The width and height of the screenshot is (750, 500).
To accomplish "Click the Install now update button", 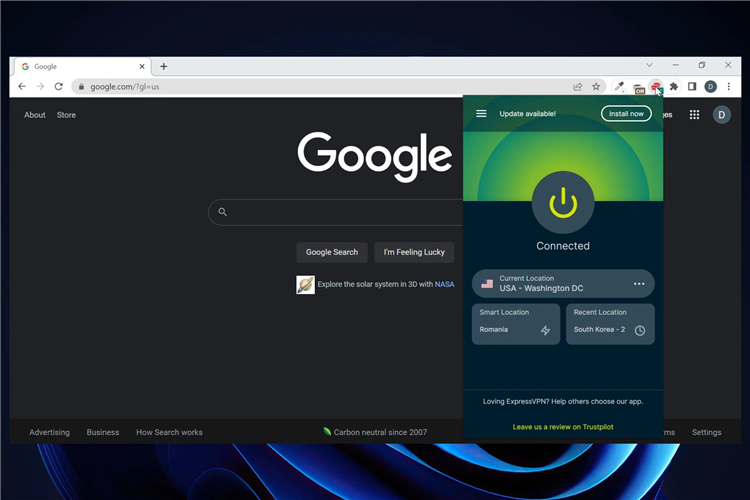I will (x=626, y=114).
